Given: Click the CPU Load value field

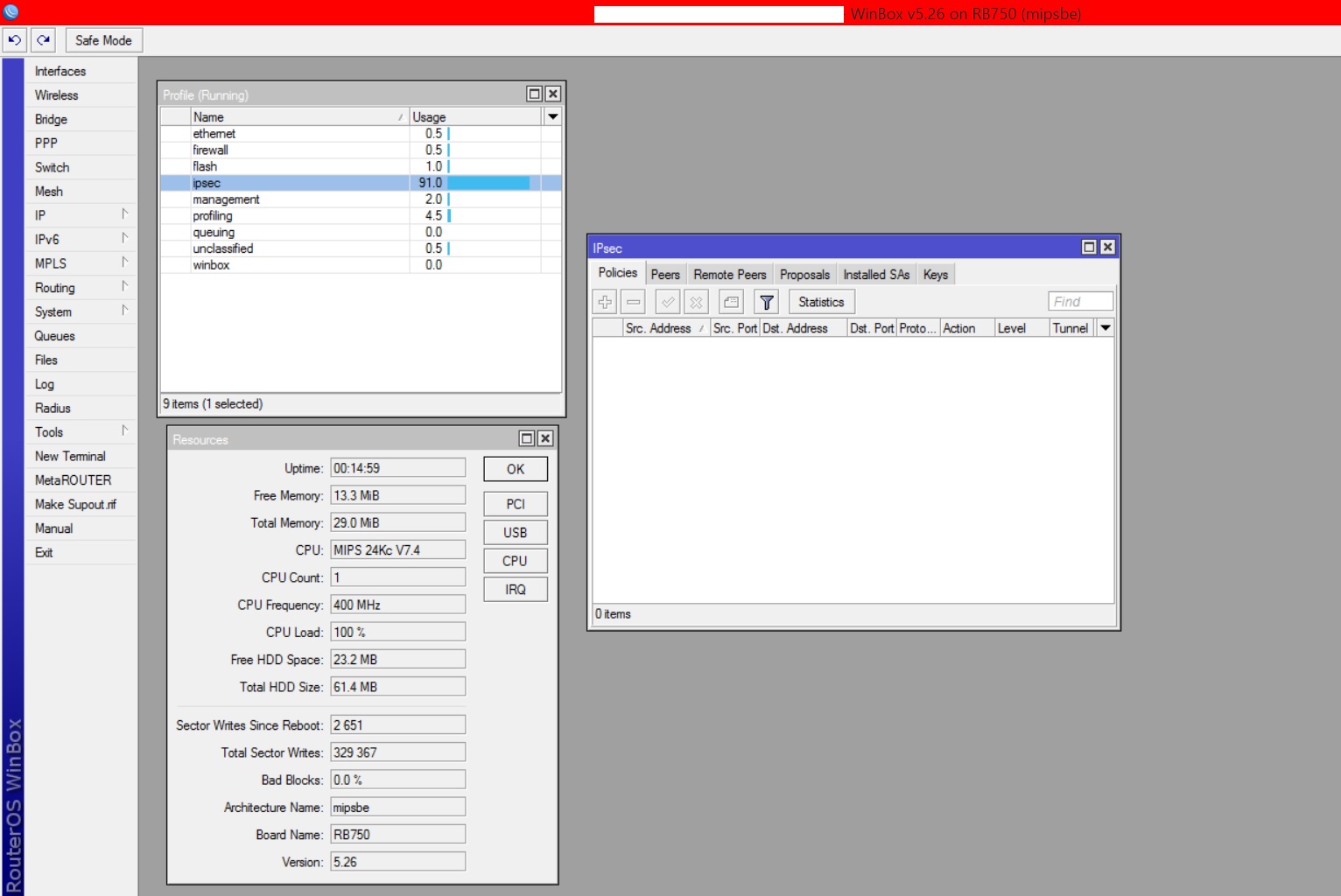Looking at the screenshot, I should click(397, 632).
